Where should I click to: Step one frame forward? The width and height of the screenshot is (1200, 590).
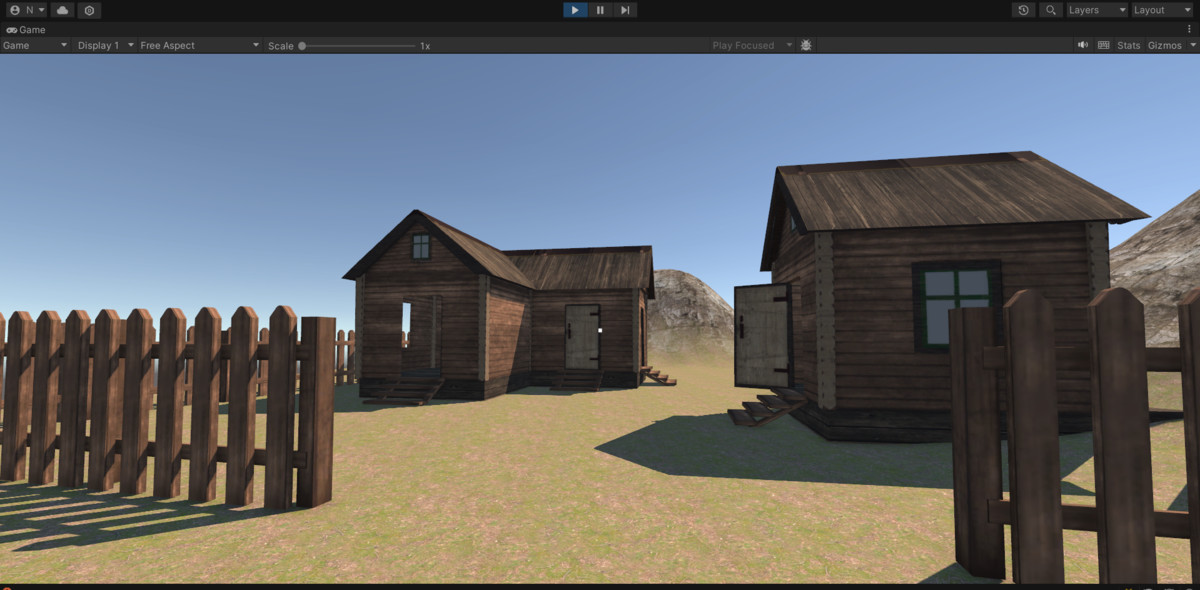click(x=624, y=10)
